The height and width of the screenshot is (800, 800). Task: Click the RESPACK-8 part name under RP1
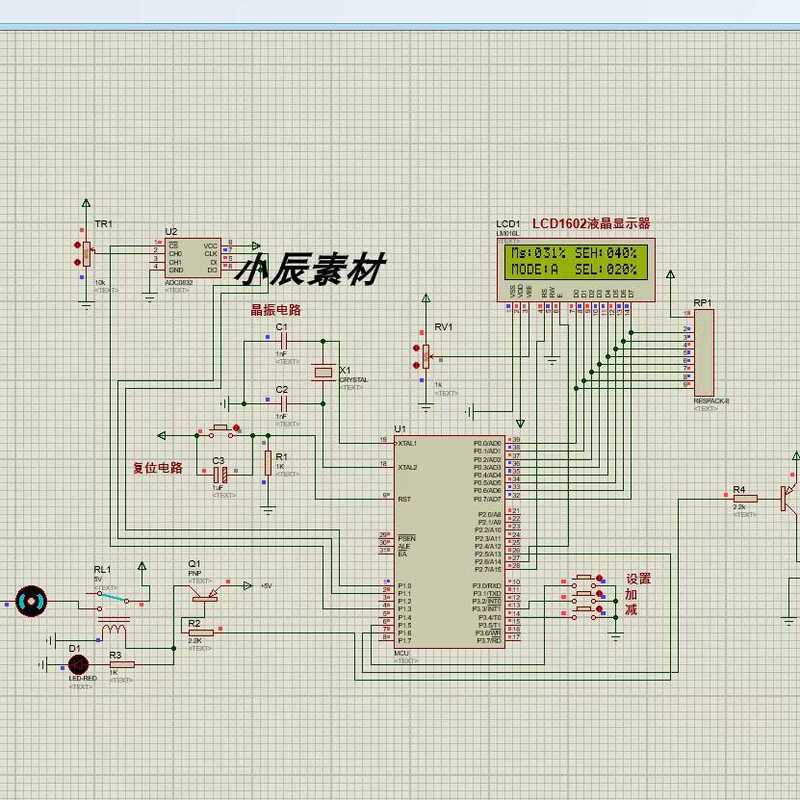[x=711, y=402]
